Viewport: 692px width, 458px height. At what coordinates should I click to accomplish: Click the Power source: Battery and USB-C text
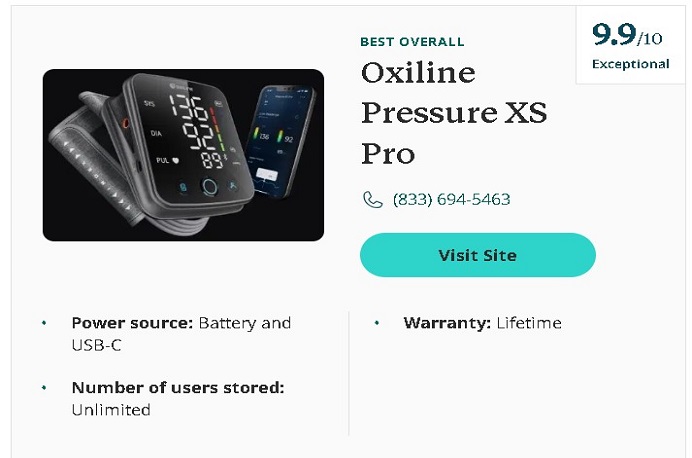click(181, 333)
